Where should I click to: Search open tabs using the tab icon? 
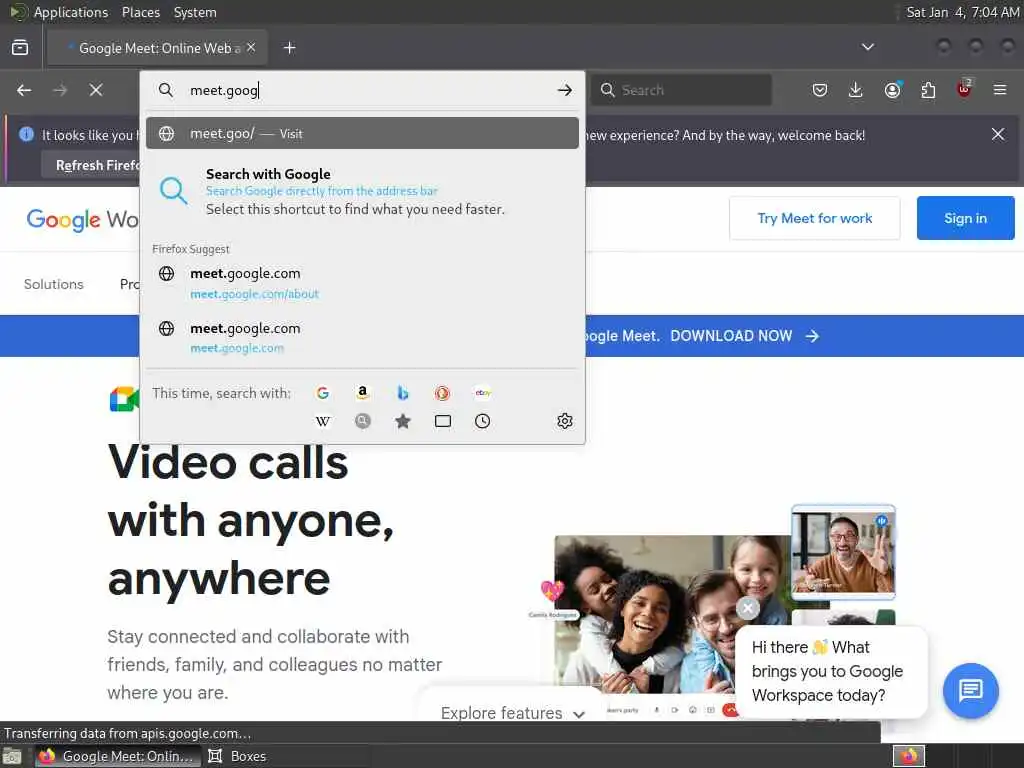pyautogui.click(x=443, y=421)
